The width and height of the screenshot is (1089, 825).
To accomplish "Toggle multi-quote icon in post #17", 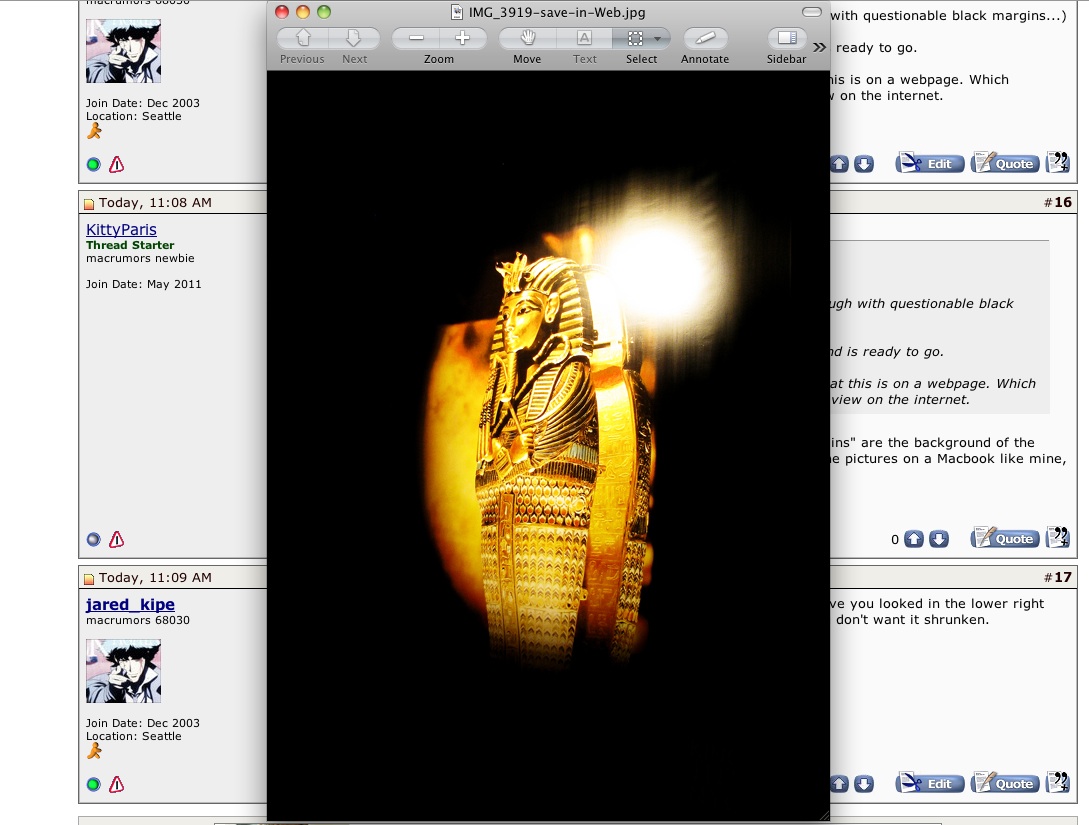I will (x=1058, y=783).
